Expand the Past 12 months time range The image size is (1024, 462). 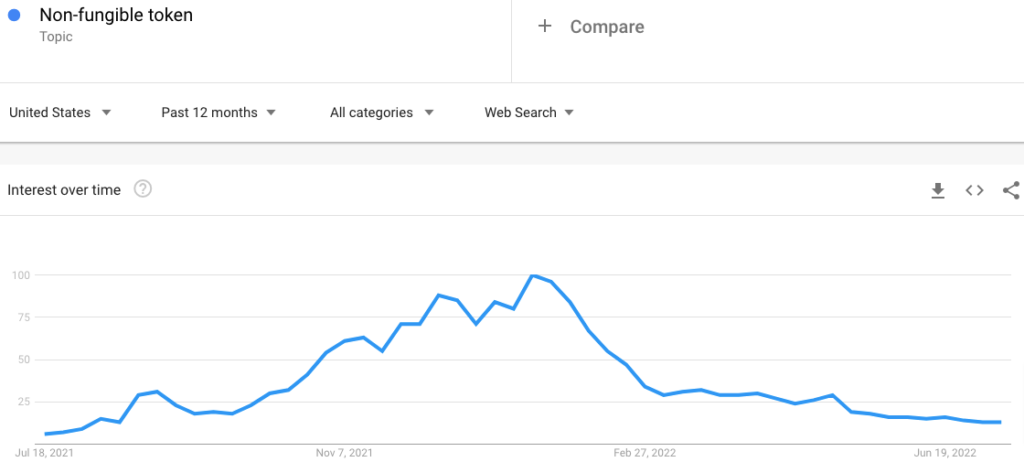pos(219,113)
